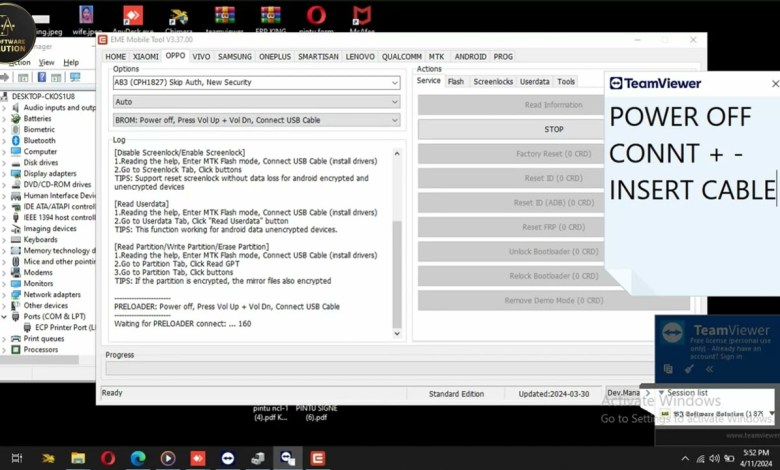Collapse the TeamViewer Session list
This screenshot has height=470, width=780.
[x=661, y=392]
